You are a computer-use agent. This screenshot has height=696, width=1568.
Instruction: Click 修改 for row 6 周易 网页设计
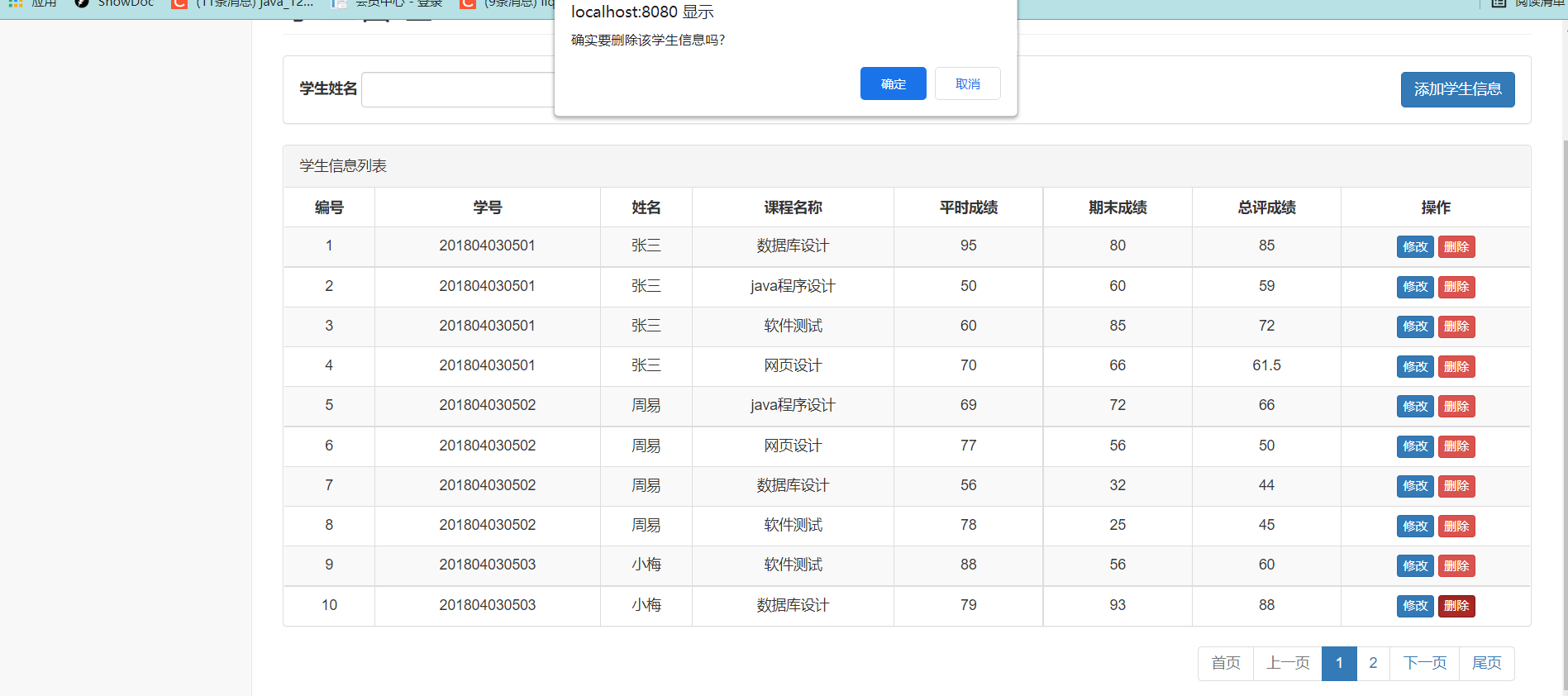point(1415,446)
